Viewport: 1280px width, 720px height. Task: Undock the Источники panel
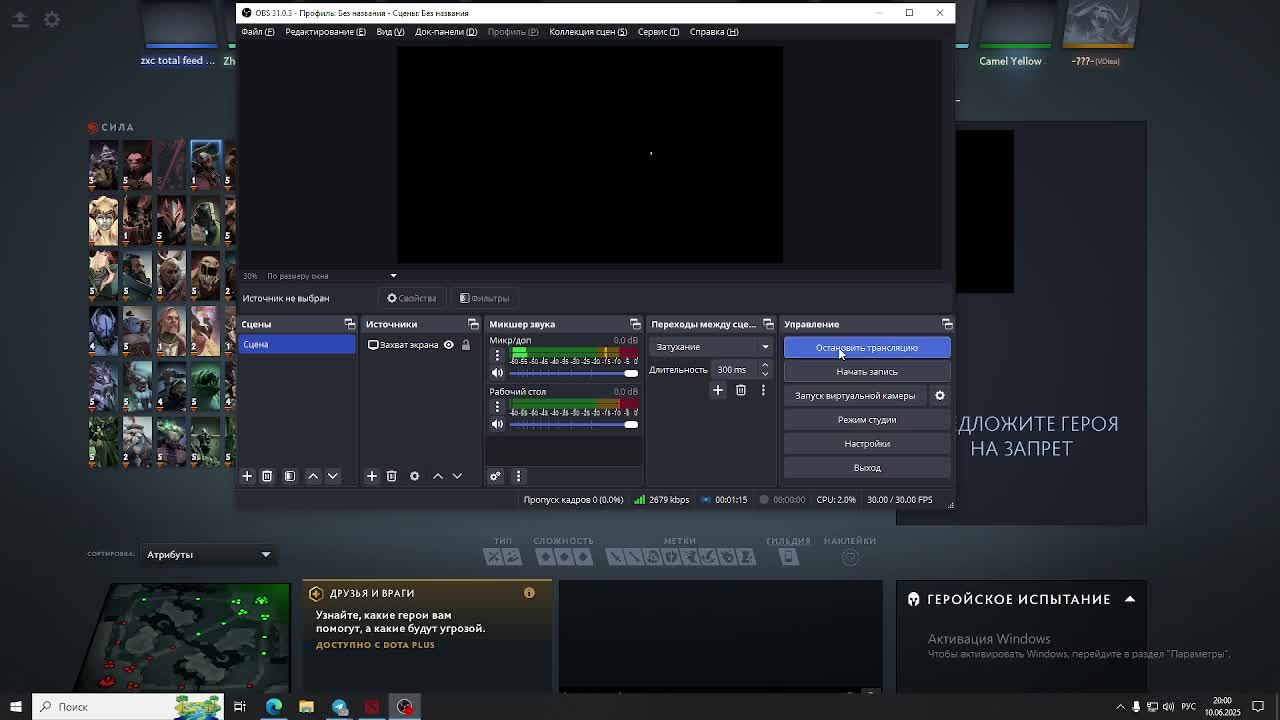tap(473, 324)
